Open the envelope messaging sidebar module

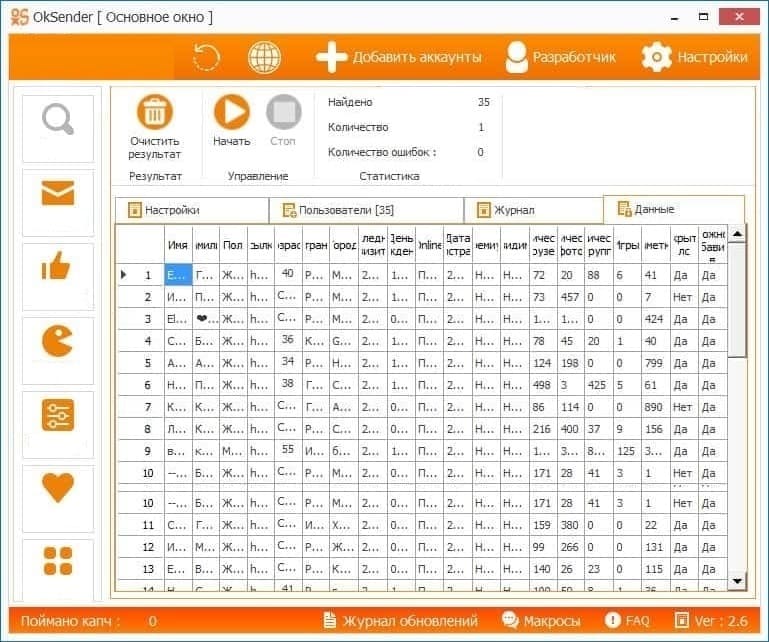pos(58,203)
